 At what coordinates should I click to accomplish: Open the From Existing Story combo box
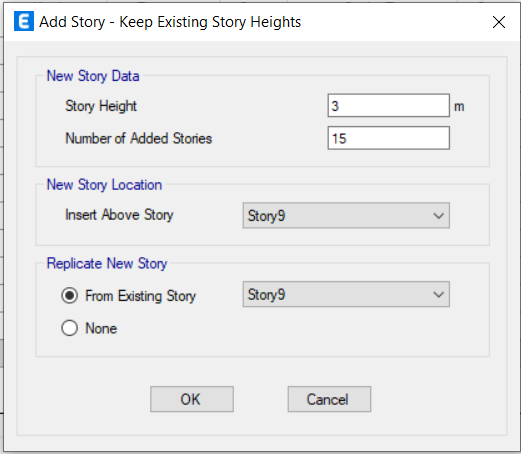click(346, 294)
